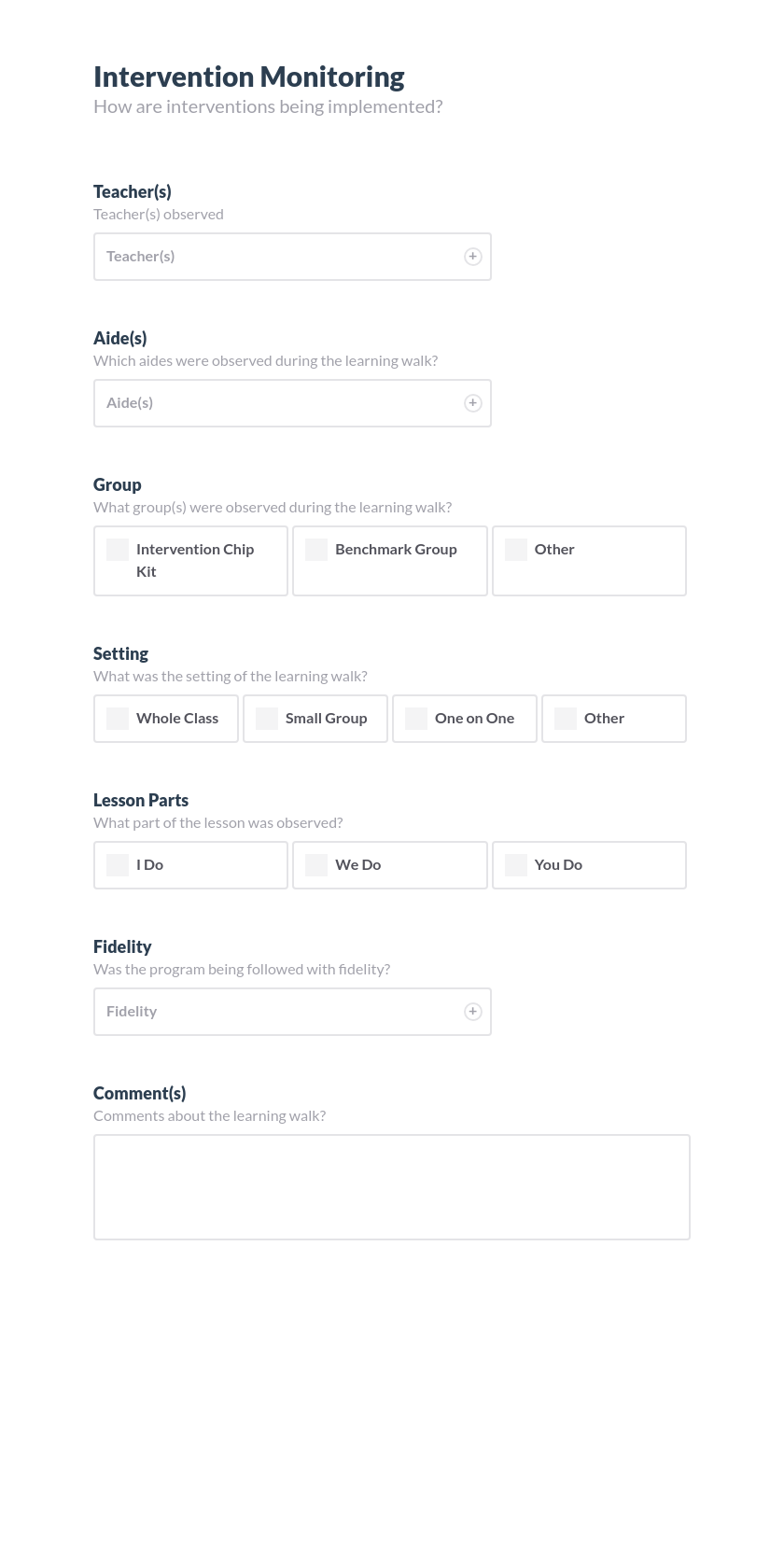This screenshot has width=784, height=1568.
Task: Check the We Do checkbox
Action: [316, 865]
